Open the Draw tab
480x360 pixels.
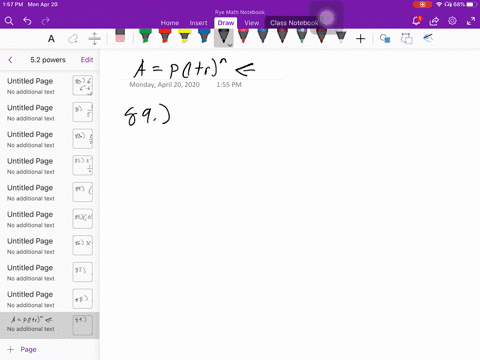[226, 23]
